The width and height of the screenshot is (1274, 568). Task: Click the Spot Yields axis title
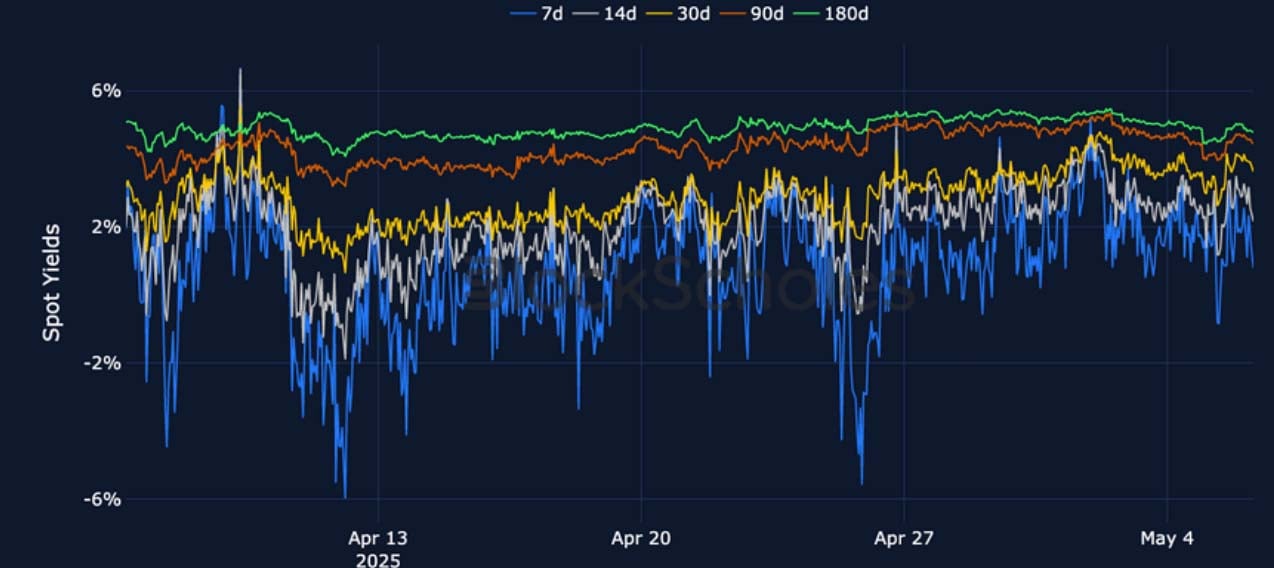tap(51, 283)
